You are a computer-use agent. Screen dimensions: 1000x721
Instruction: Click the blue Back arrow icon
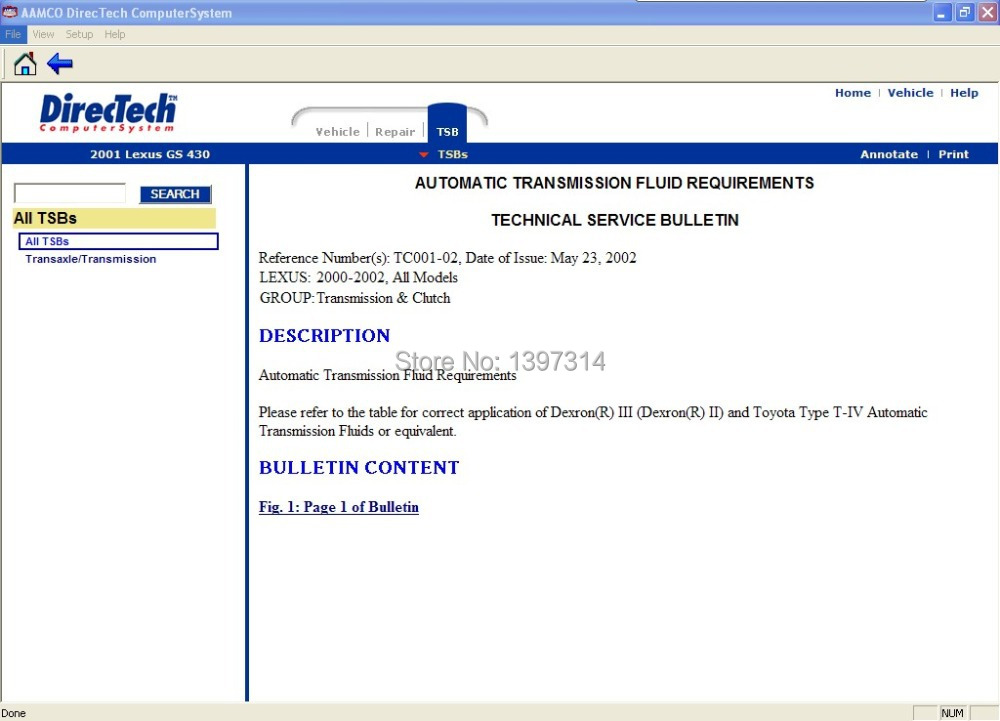coord(60,64)
